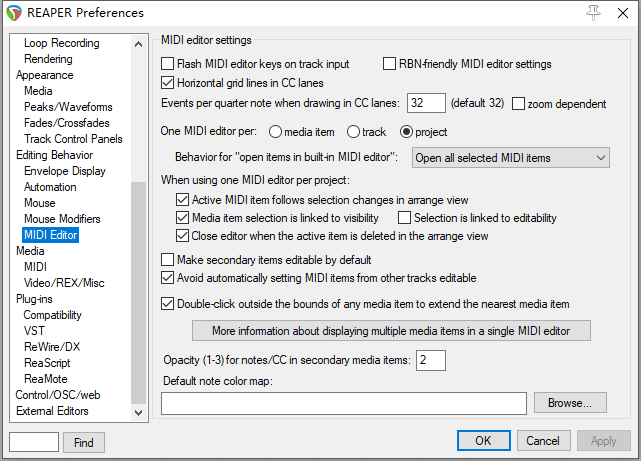Select the media item radio button
This screenshot has width=641, height=461.
point(275,132)
